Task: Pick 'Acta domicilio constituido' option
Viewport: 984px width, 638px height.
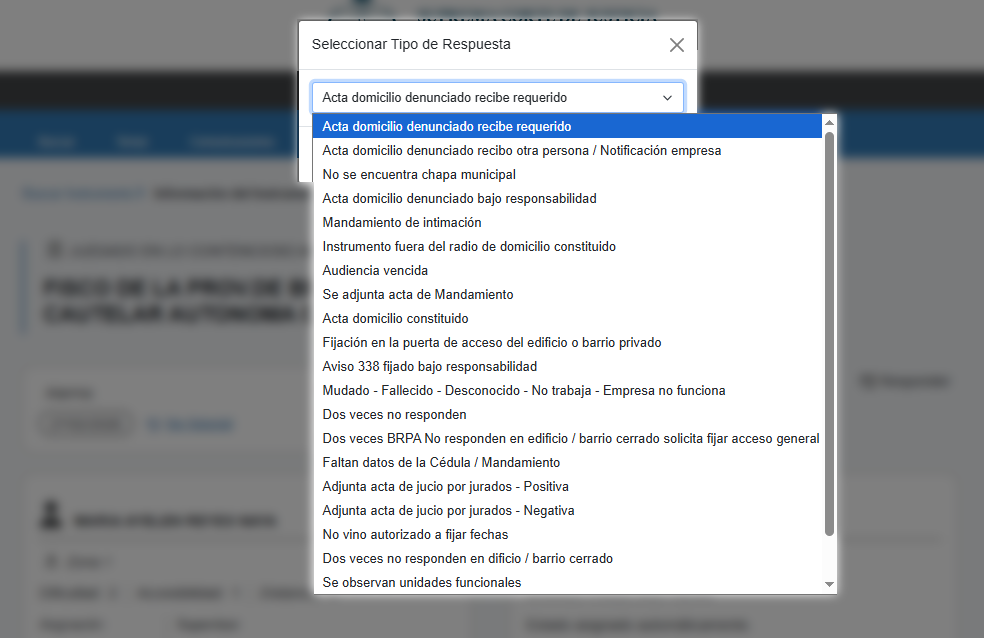Action: tap(395, 319)
